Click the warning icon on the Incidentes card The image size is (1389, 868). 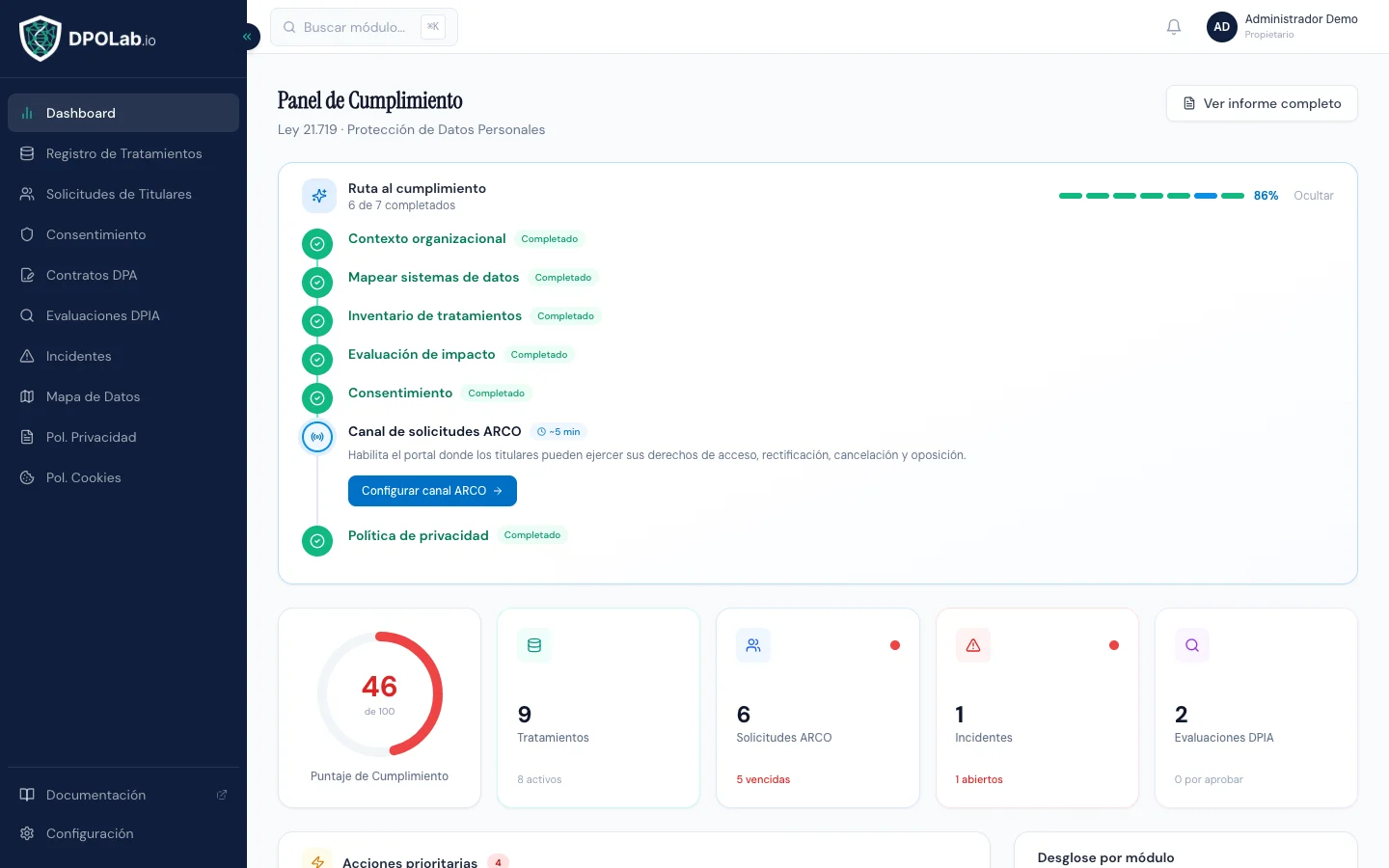point(973,645)
